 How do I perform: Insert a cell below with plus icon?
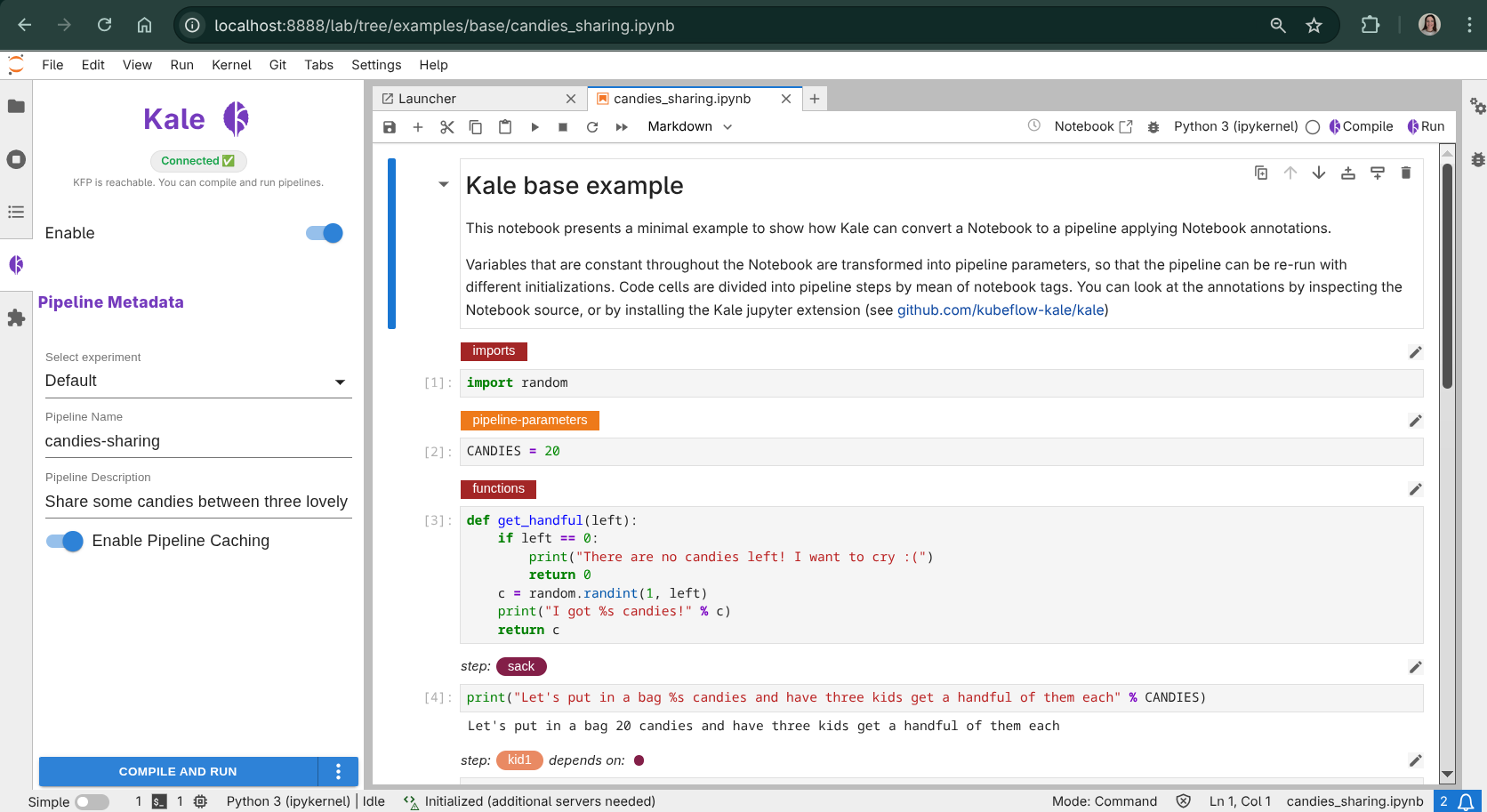418,127
